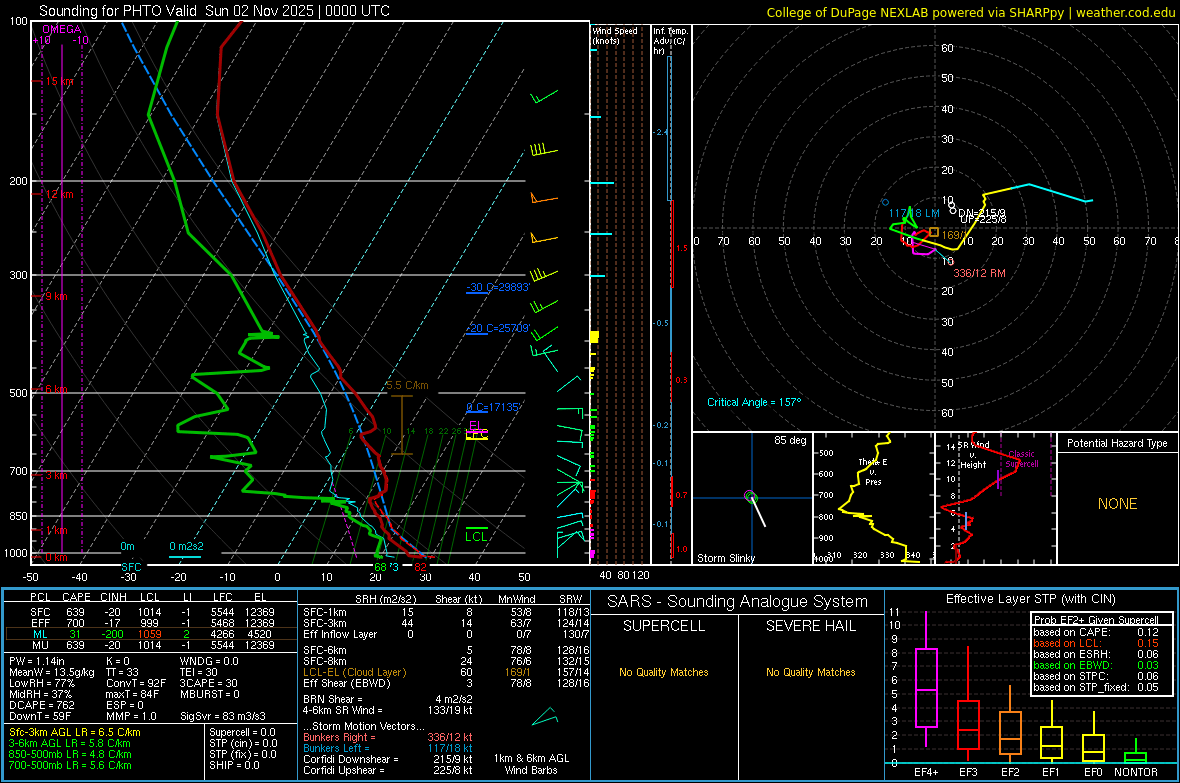1180x783 pixels.
Task: Click the Effective Layer STP (with CIN) title
Action: click(x=1031, y=599)
